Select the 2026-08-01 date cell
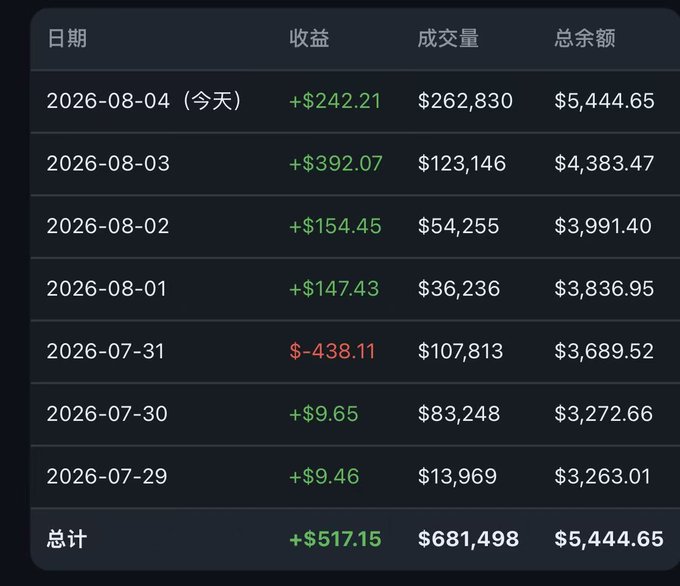 pos(107,288)
